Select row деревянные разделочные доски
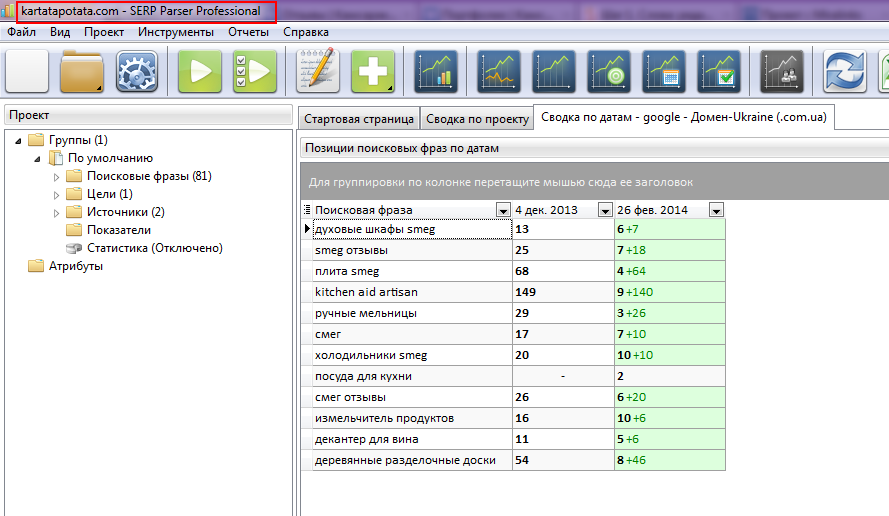Screen dimensions: 889x516 click(412, 460)
